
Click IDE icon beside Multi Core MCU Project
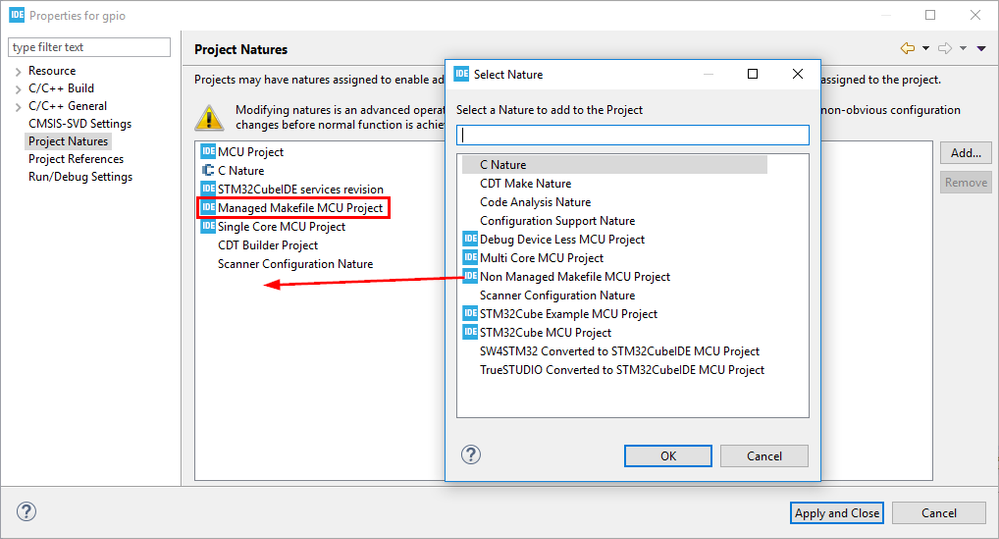(470, 257)
